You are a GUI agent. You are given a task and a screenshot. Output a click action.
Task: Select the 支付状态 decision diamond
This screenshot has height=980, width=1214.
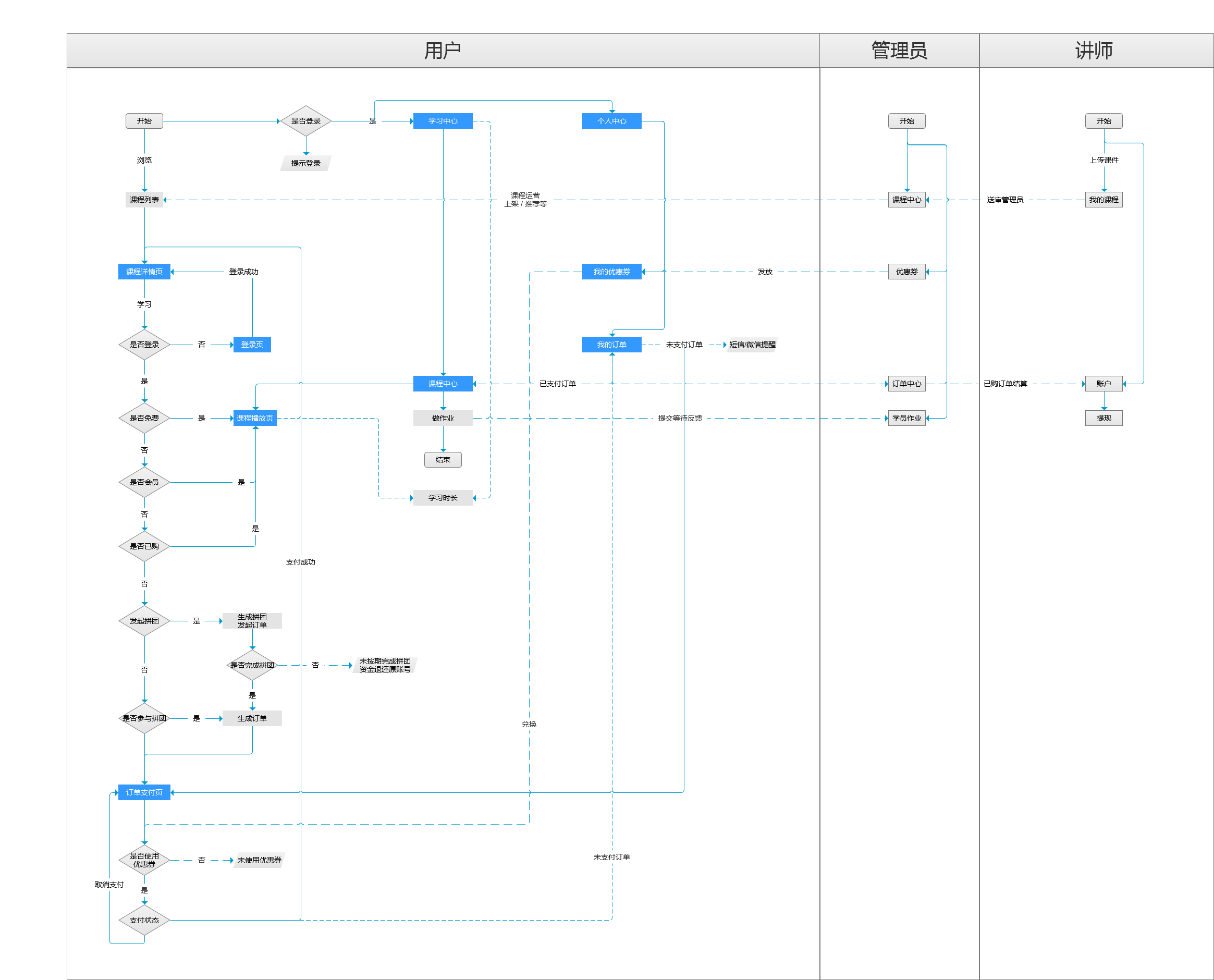point(144,920)
